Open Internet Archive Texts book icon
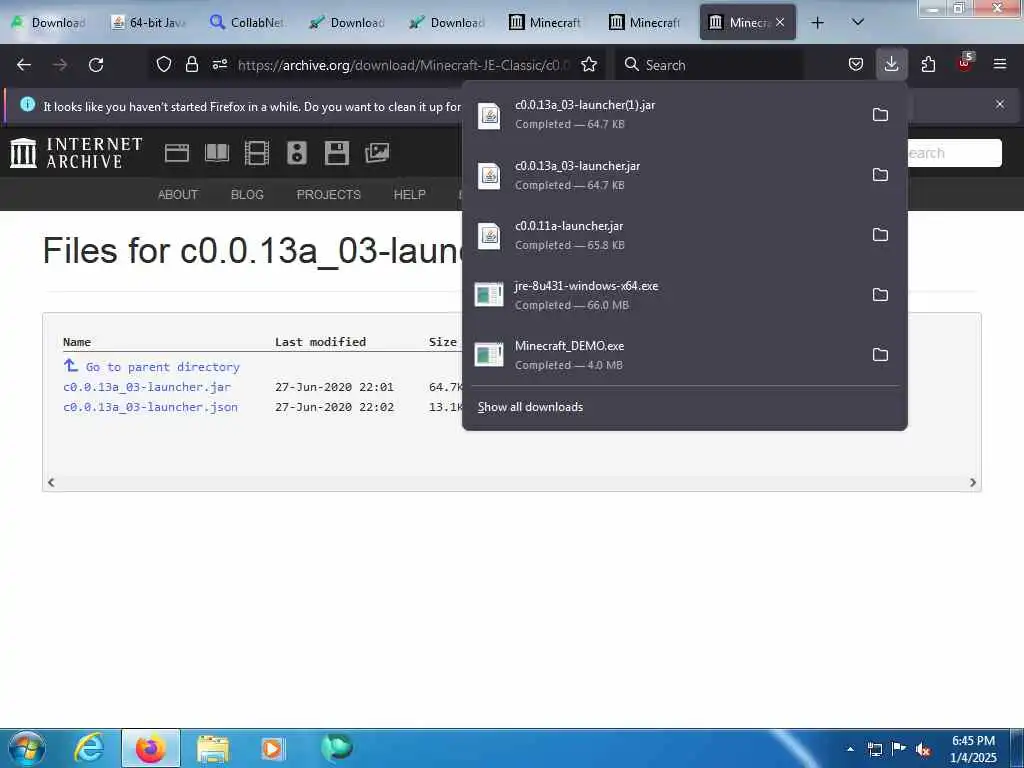This screenshot has height=768, width=1024. [x=217, y=153]
